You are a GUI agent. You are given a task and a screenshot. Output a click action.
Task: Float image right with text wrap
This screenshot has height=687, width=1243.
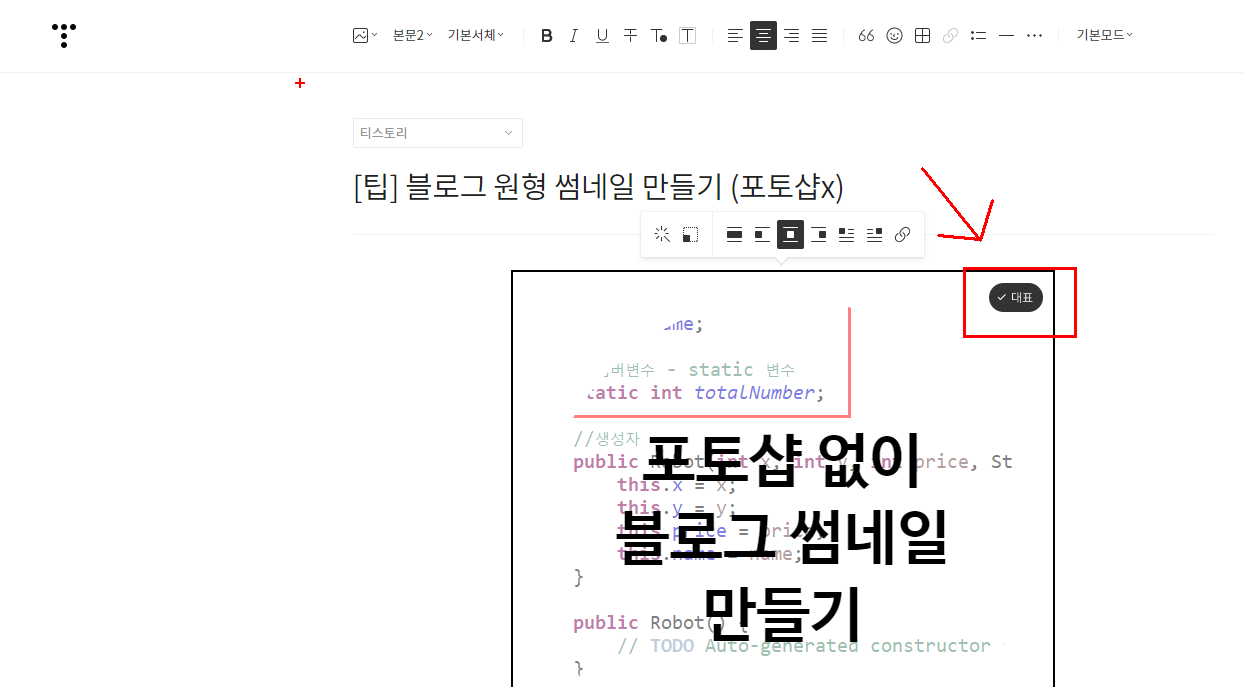tap(874, 235)
